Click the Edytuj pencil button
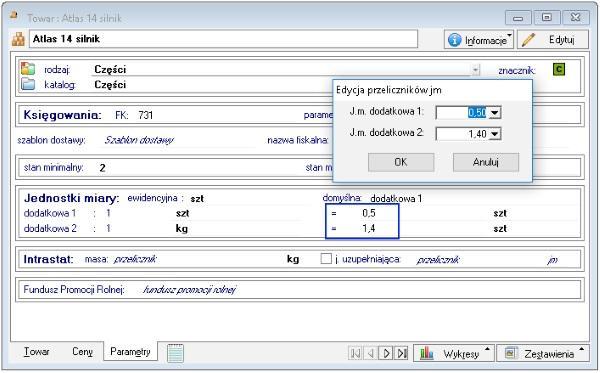Viewport: 600px width, 373px height. point(553,39)
